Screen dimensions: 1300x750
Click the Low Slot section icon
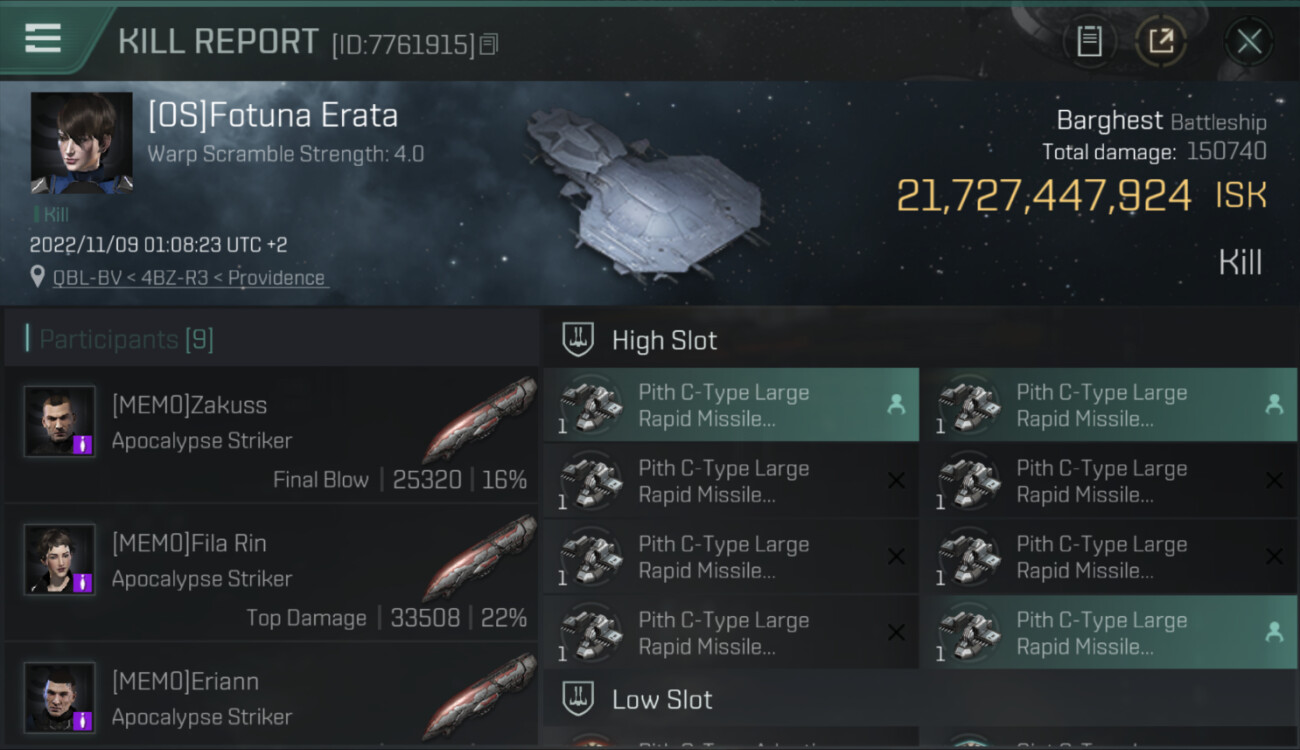point(578,699)
